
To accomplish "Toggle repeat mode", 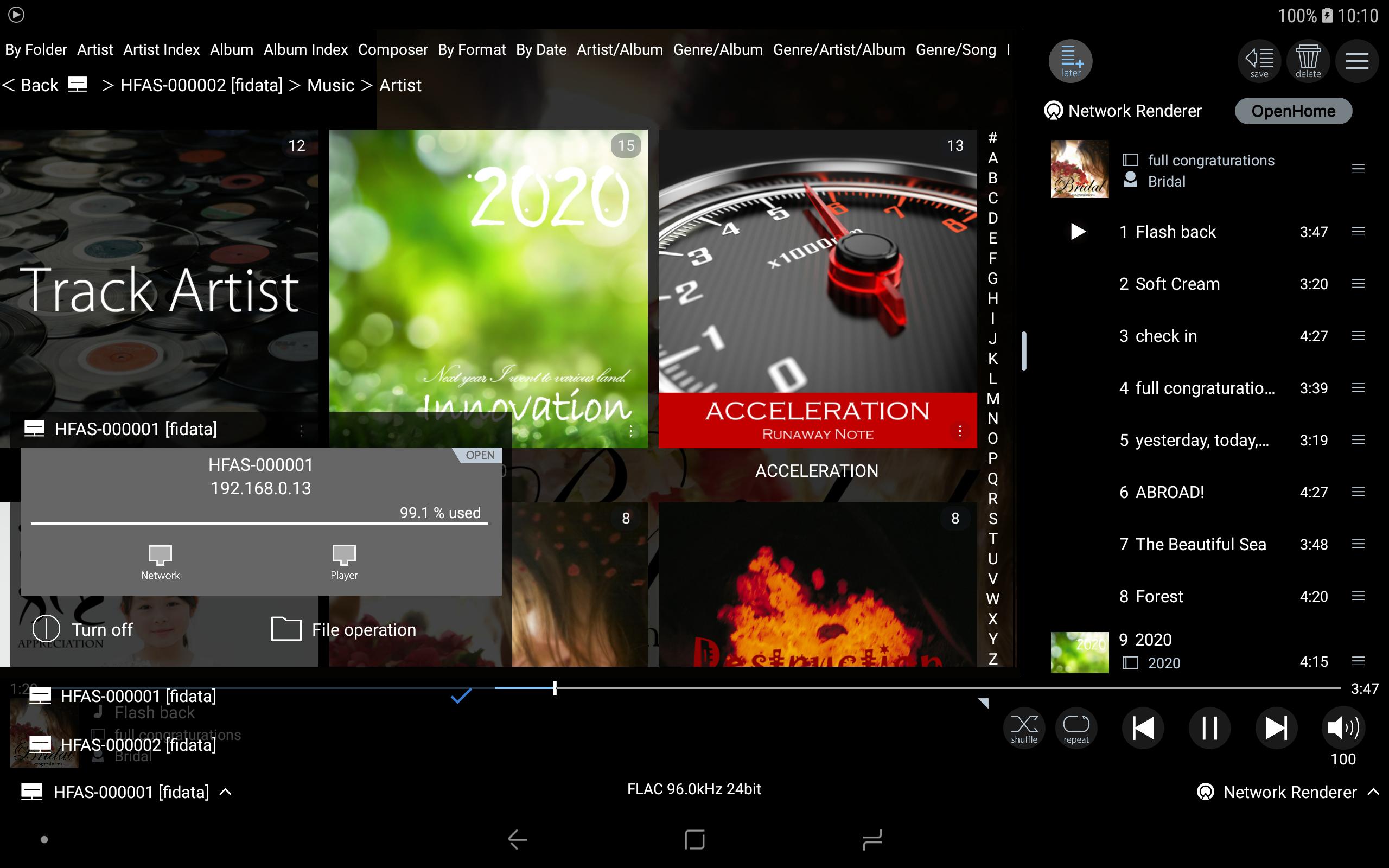I will click(x=1076, y=729).
